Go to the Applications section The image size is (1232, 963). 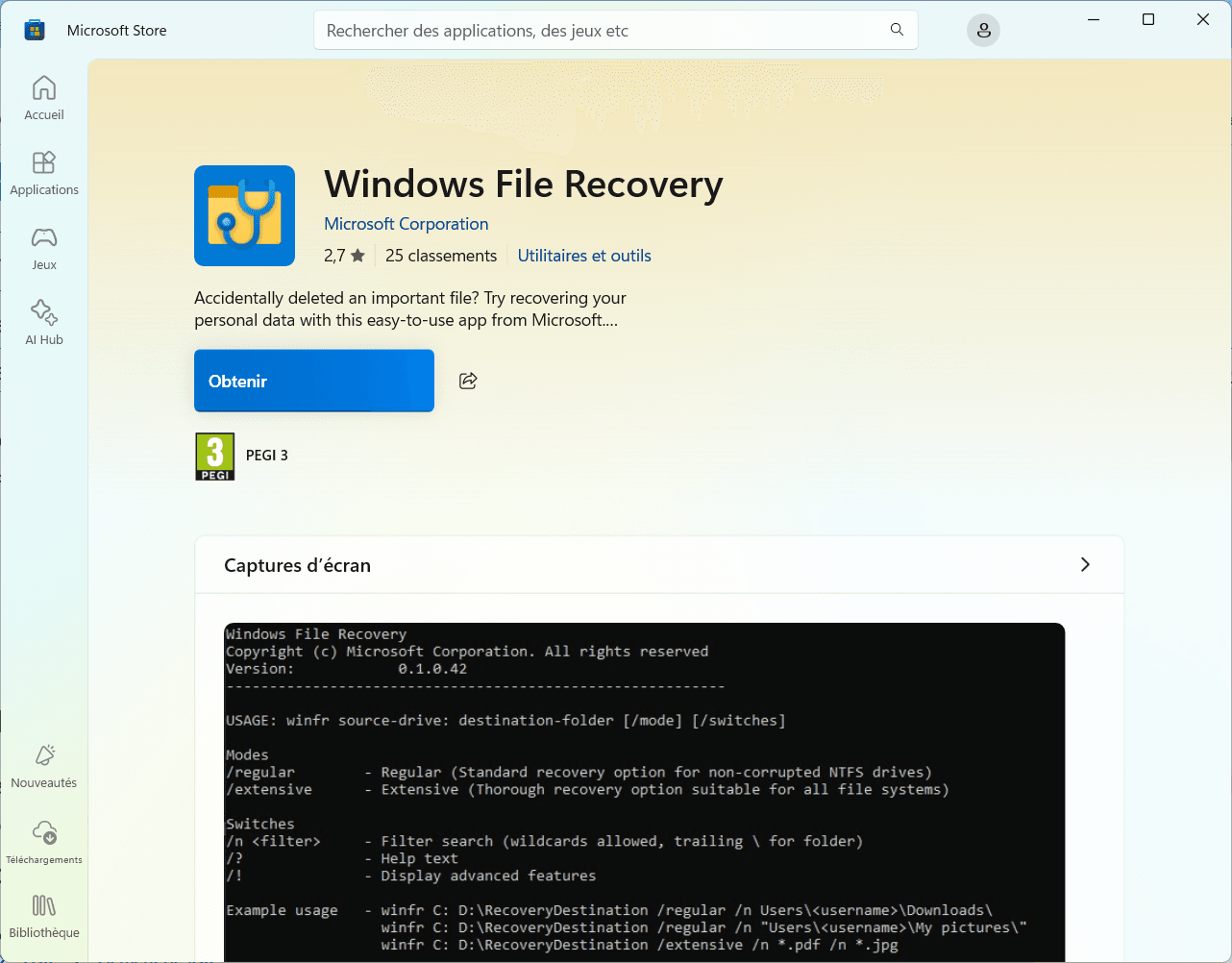coord(44,174)
